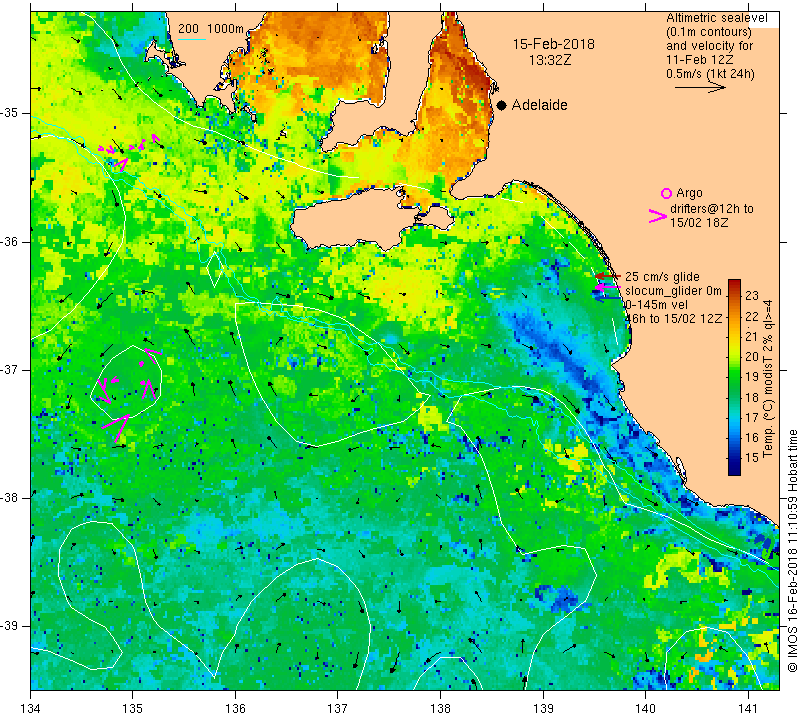
Task: Click the green 19°C section of colorbar
Action: (734, 376)
